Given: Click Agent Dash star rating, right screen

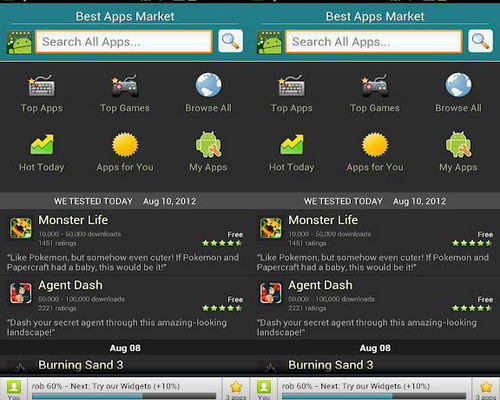Looking at the screenshot, I should tap(472, 308).
